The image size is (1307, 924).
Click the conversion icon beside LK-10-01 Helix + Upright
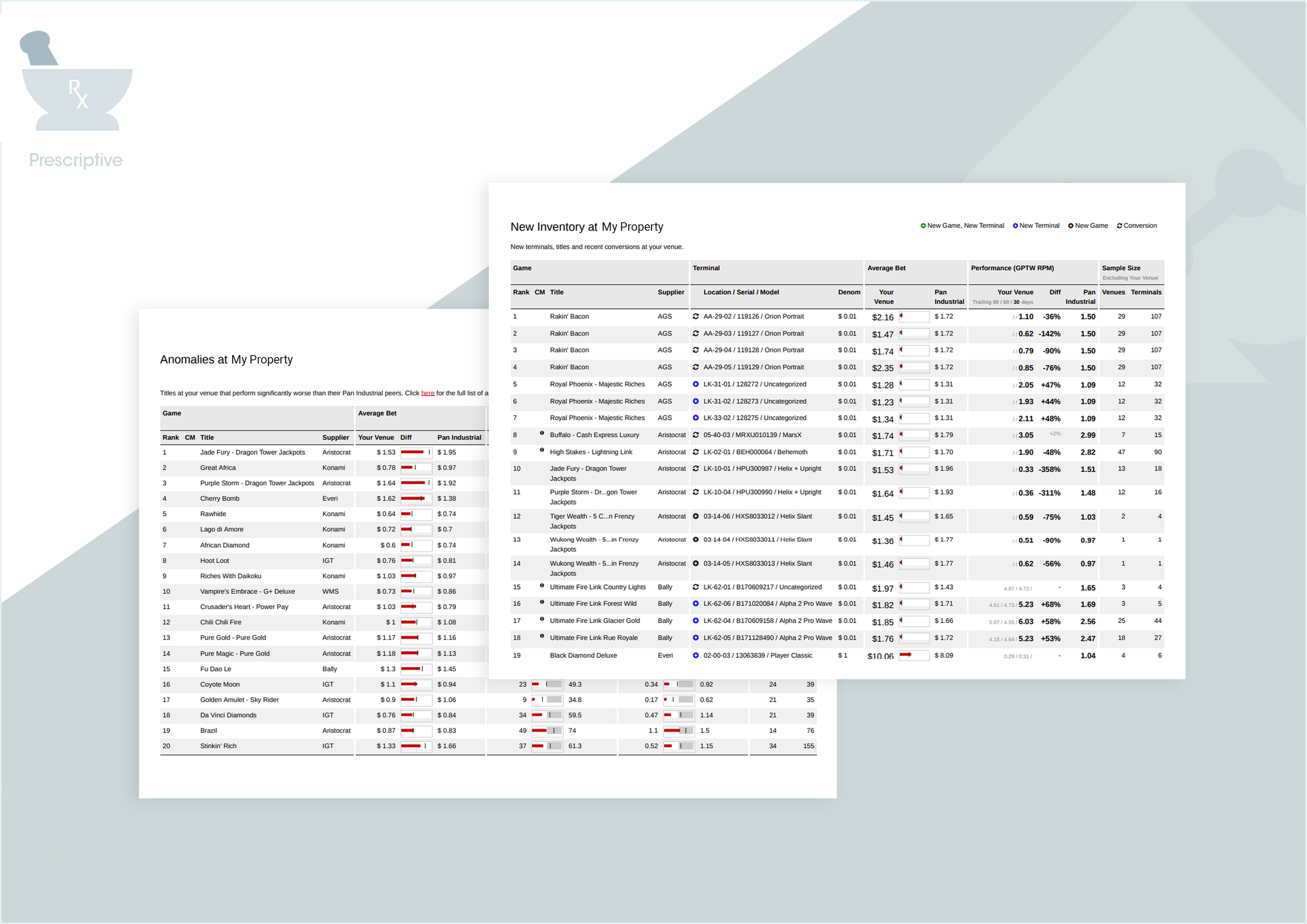tap(695, 469)
